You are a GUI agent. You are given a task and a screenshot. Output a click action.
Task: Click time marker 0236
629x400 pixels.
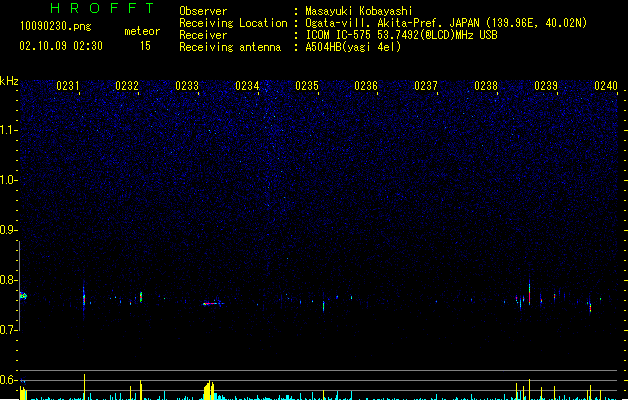coord(366,86)
